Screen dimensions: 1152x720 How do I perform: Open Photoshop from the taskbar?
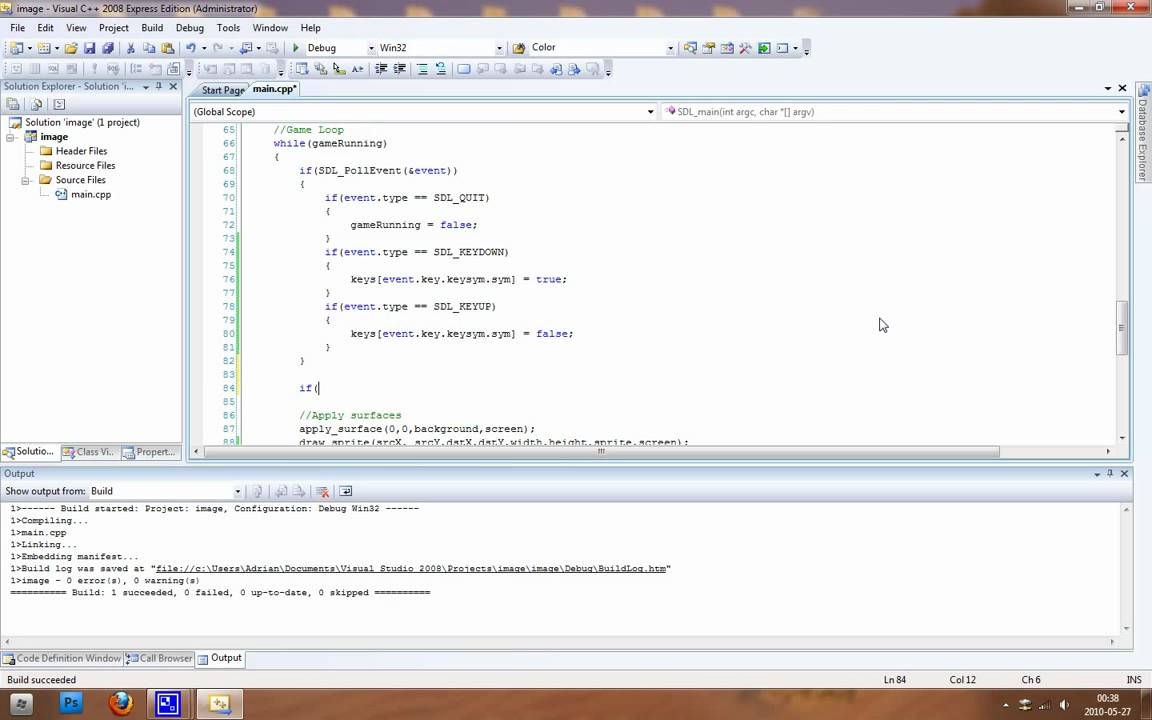pos(71,703)
